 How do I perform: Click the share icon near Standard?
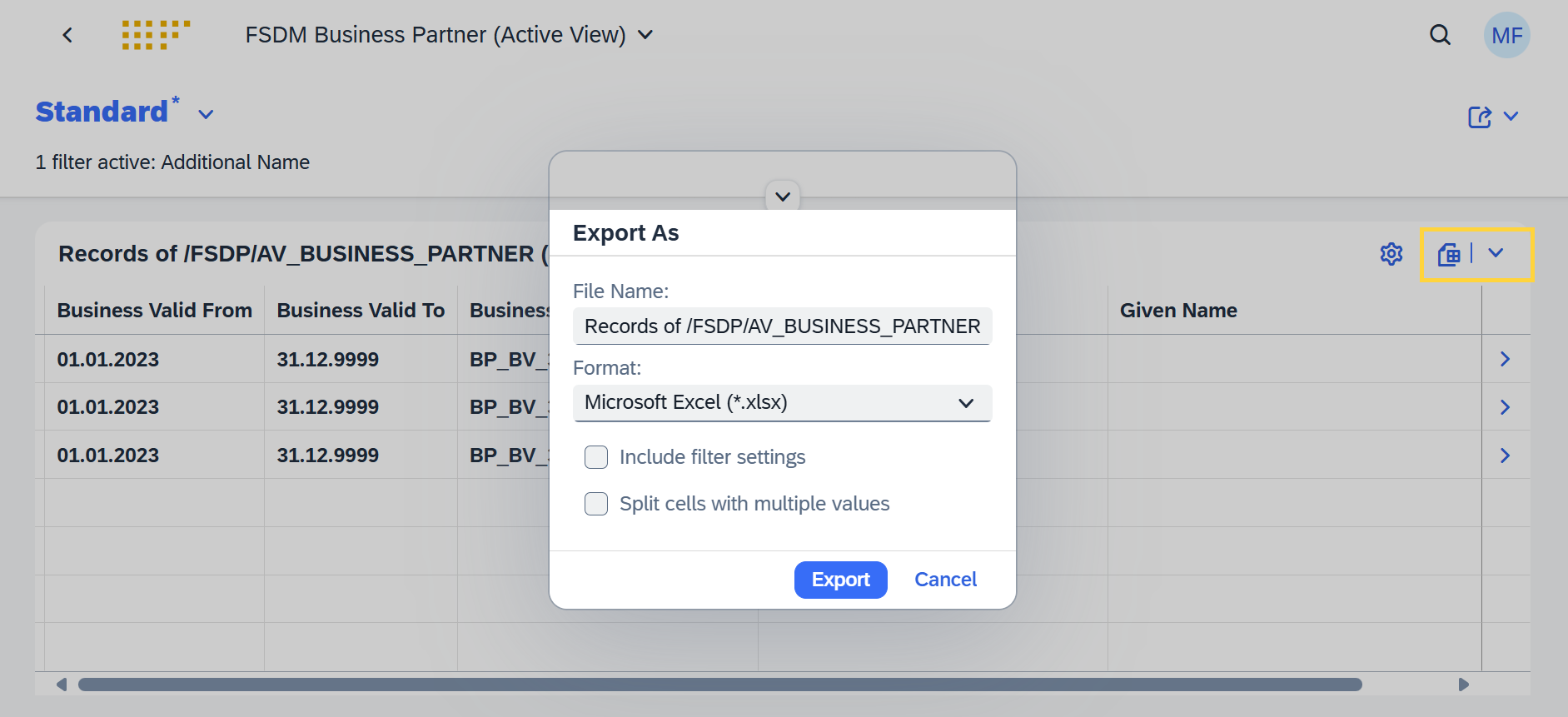tap(1480, 117)
